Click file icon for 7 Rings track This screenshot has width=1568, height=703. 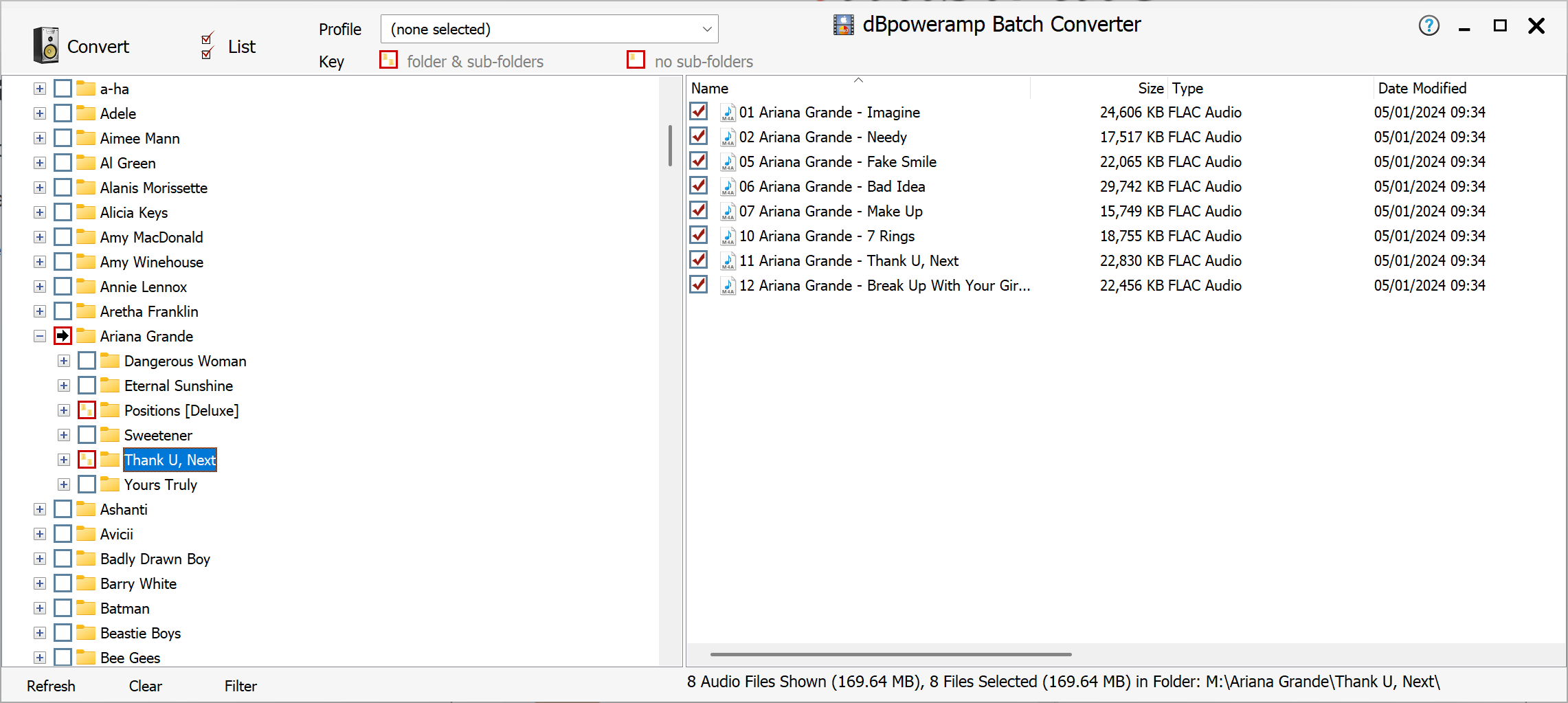(728, 236)
